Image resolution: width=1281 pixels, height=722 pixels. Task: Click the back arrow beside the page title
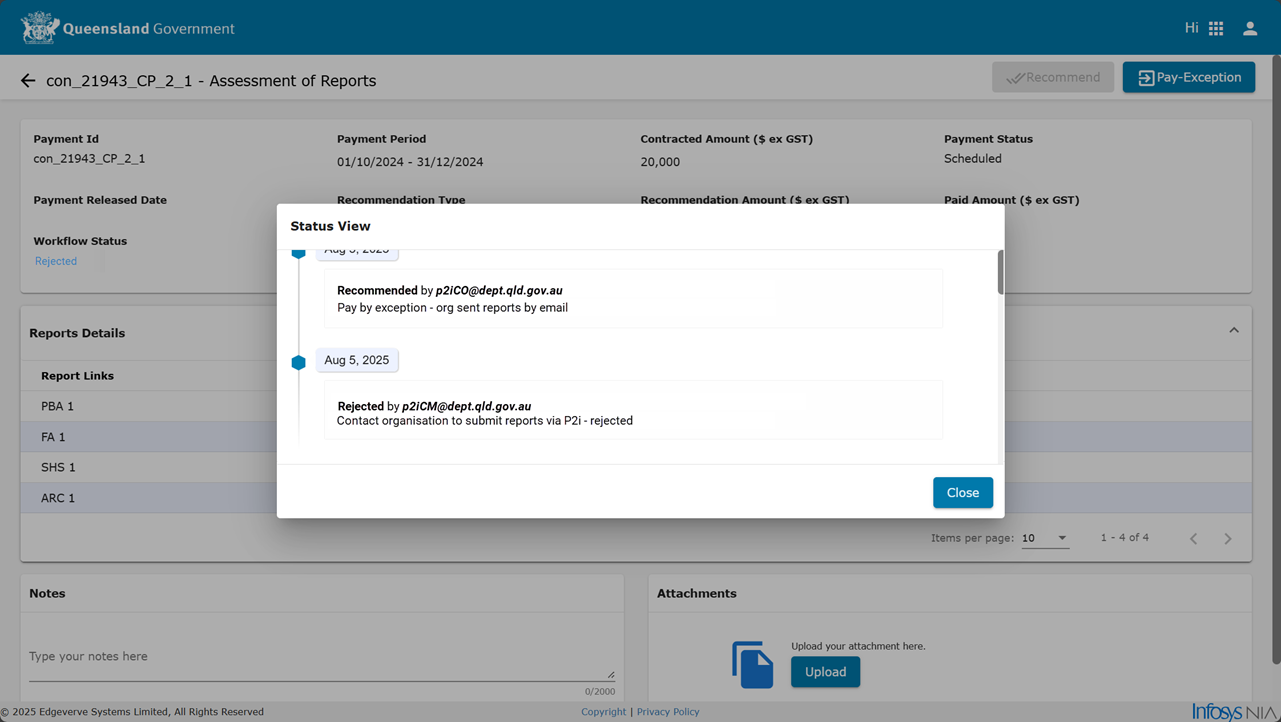[28, 81]
